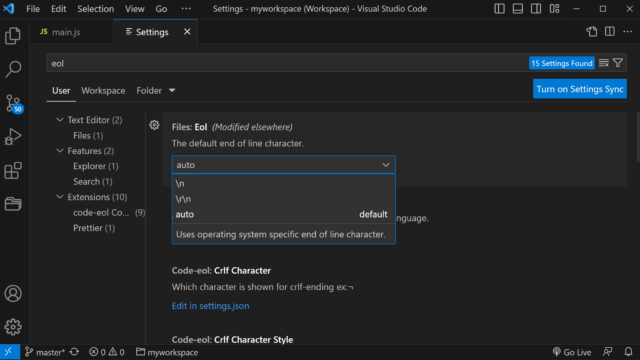Turn on Settings Sync
This screenshot has width=640, height=360.
point(580,89)
